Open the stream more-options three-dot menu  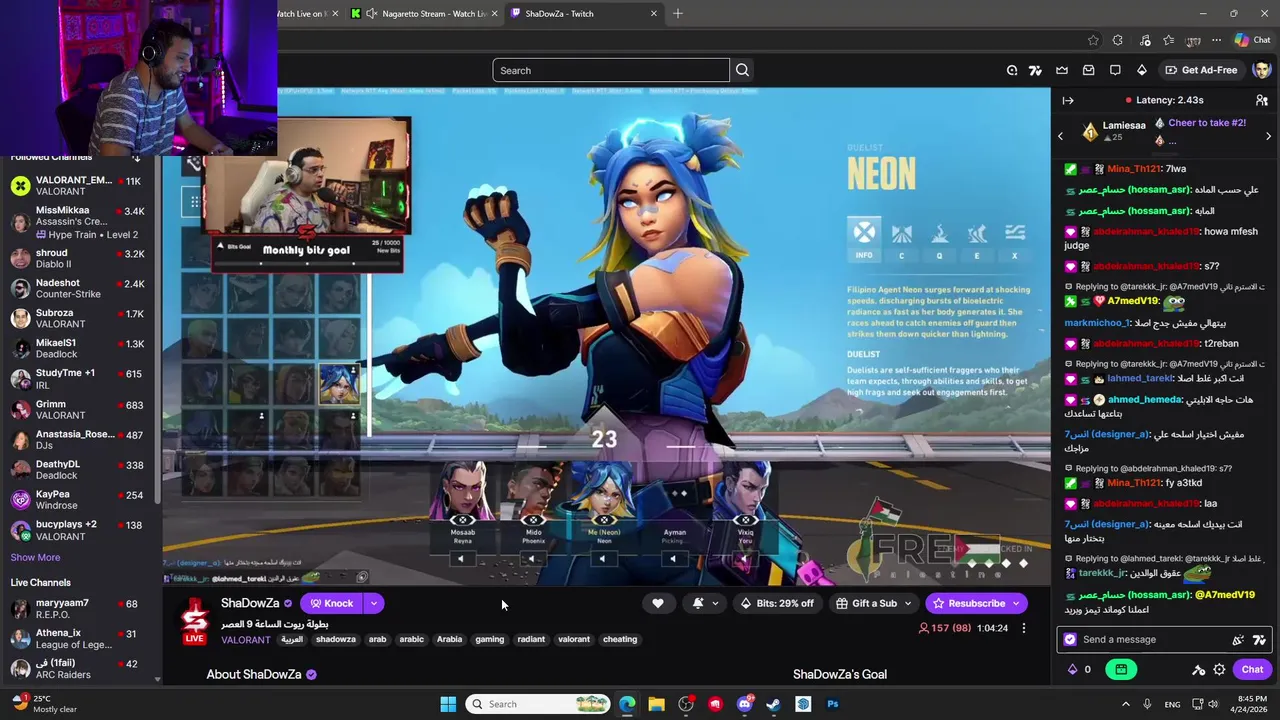pyautogui.click(x=1023, y=628)
